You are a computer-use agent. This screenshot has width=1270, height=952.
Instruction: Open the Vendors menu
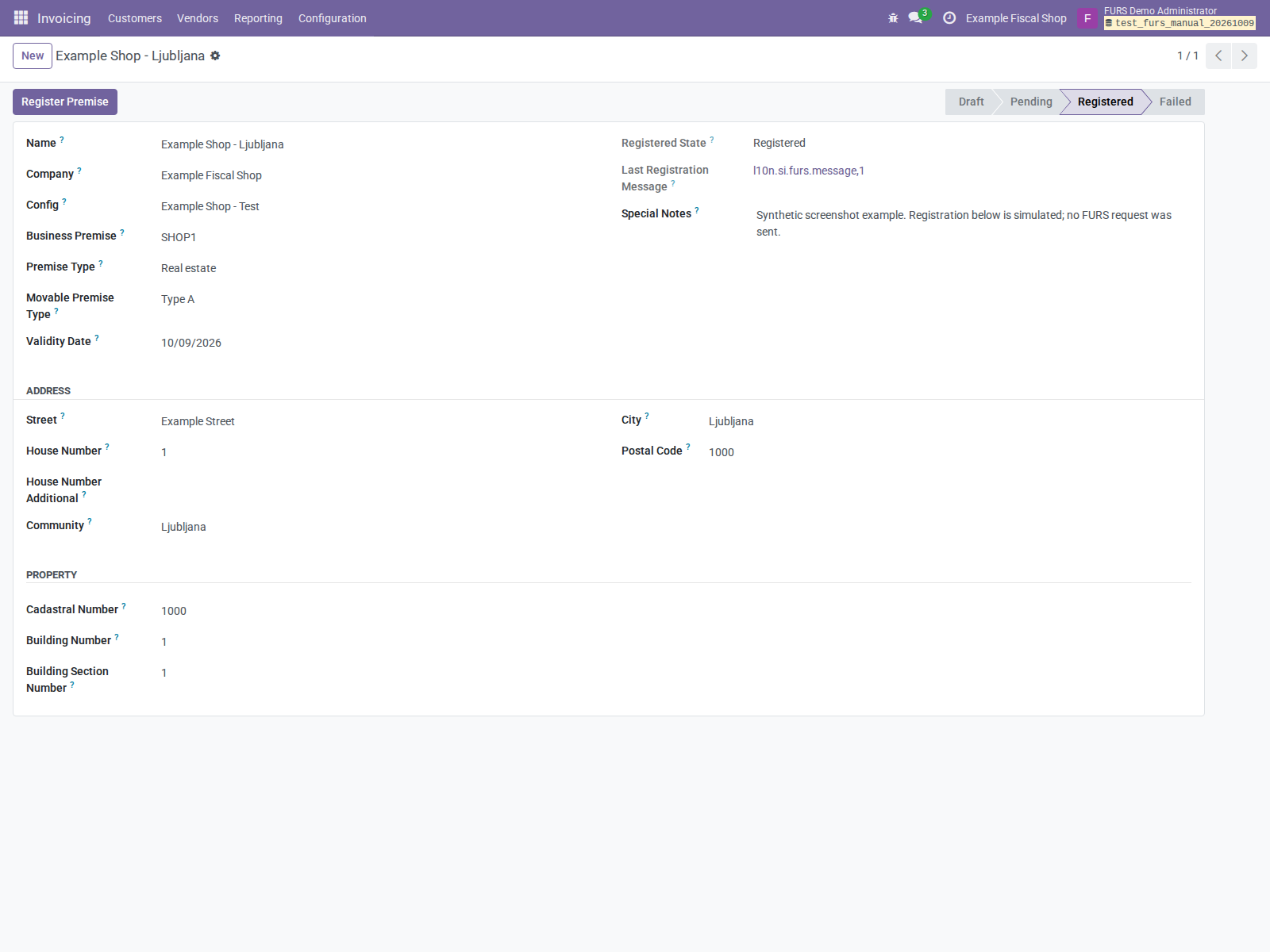point(198,18)
